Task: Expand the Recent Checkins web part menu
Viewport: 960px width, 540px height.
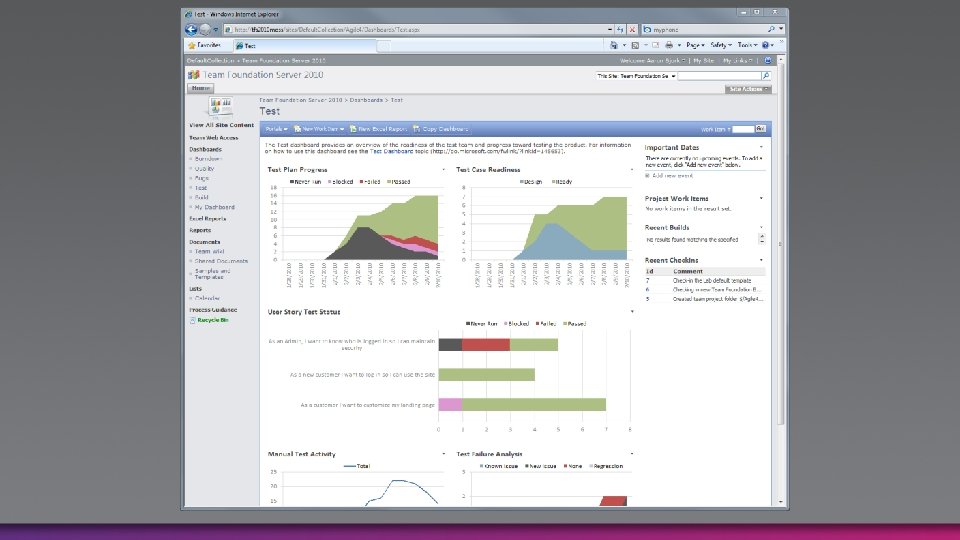Action: point(761,260)
